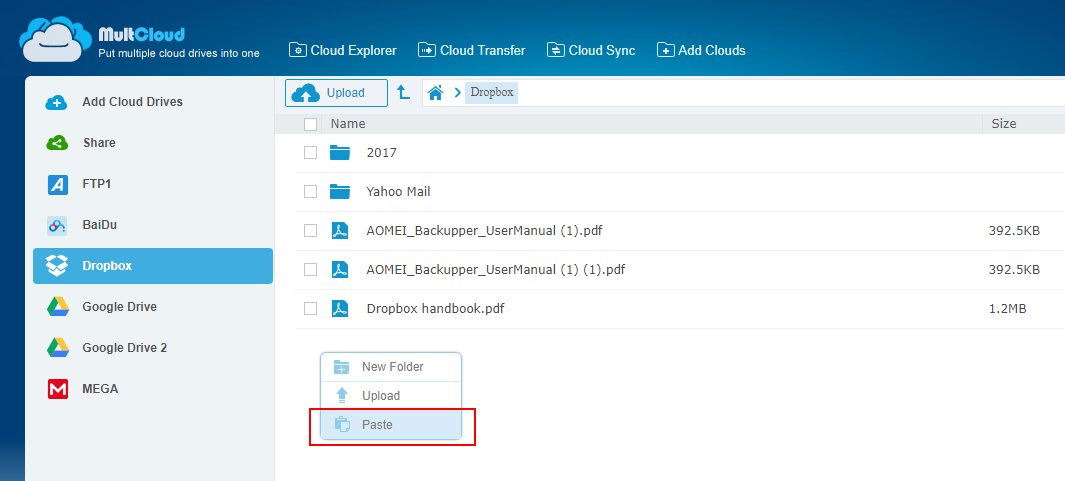Sort by the Size column header
Image resolution: width=1065 pixels, height=481 pixels.
[x=1004, y=124]
